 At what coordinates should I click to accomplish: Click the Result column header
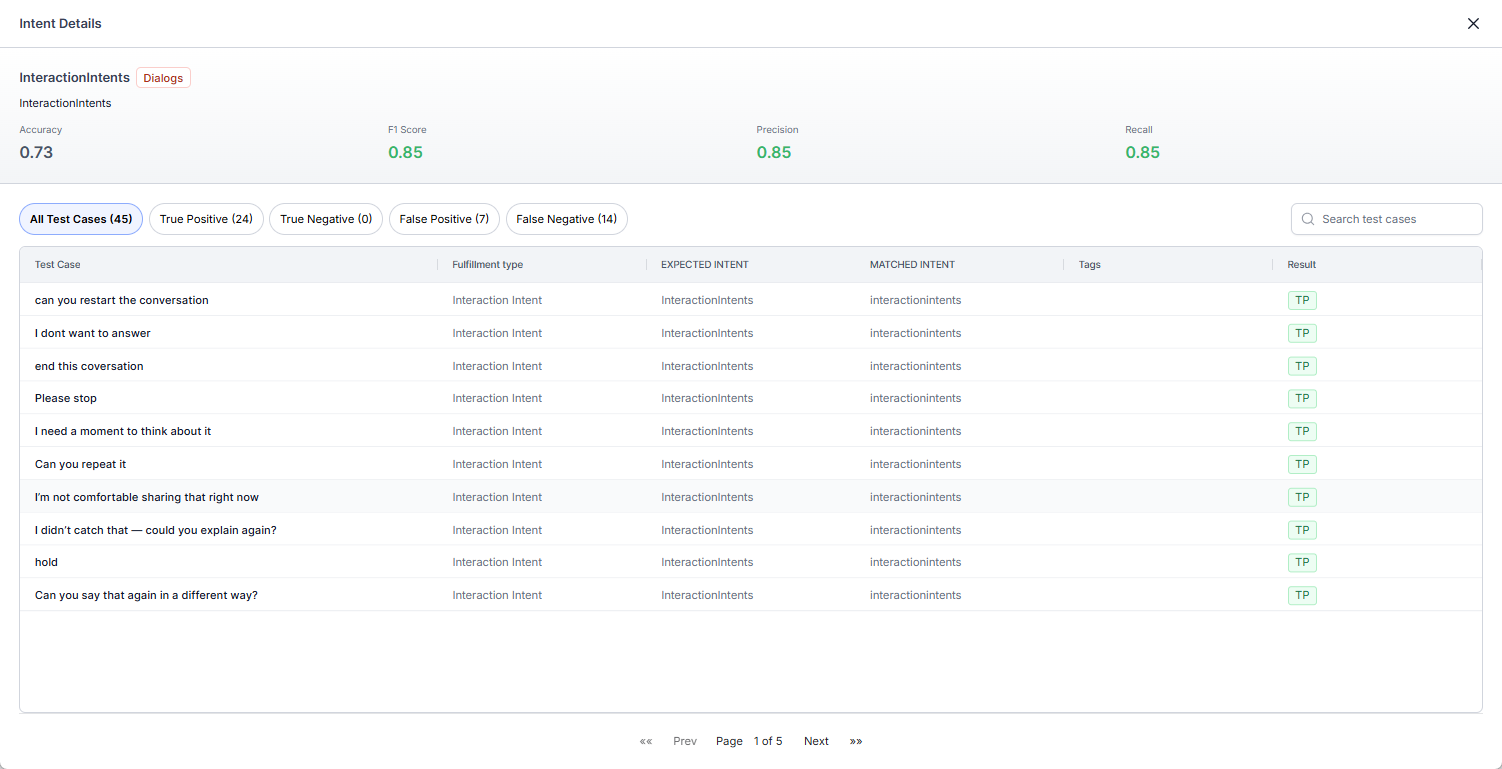pos(1301,265)
